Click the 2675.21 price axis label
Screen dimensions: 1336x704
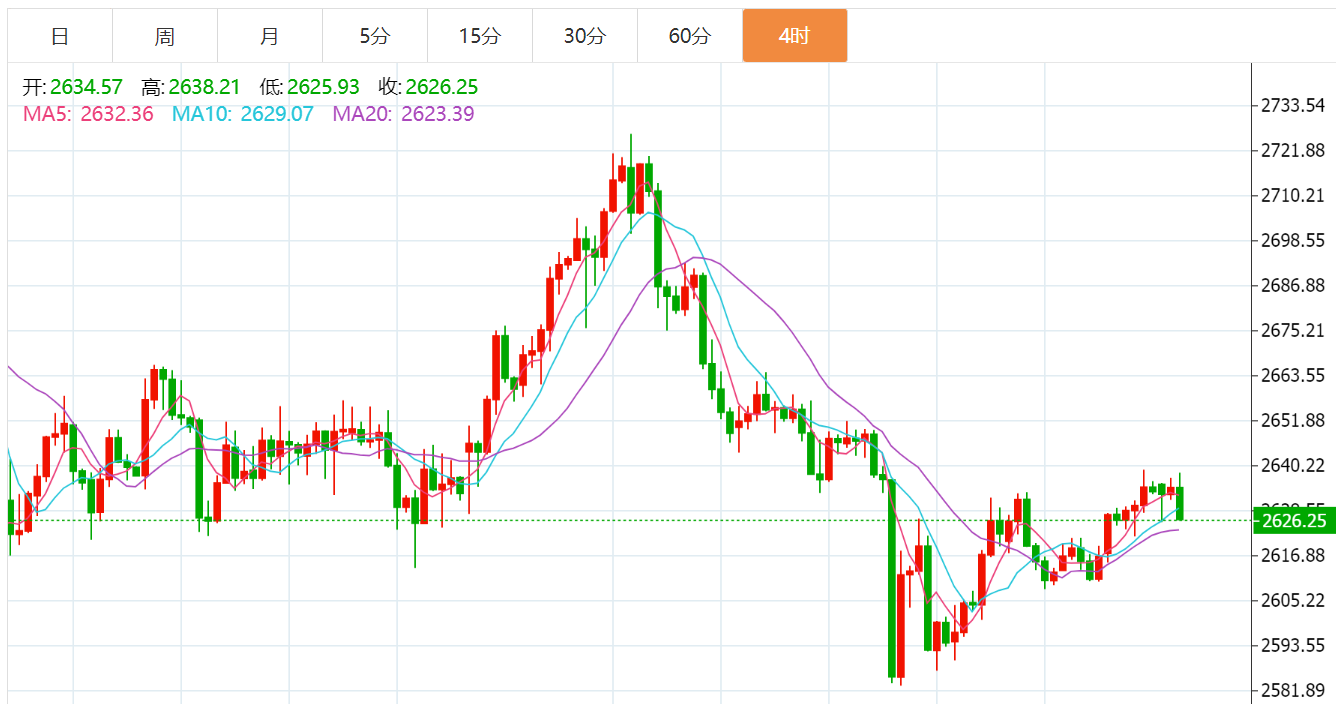point(1293,331)
